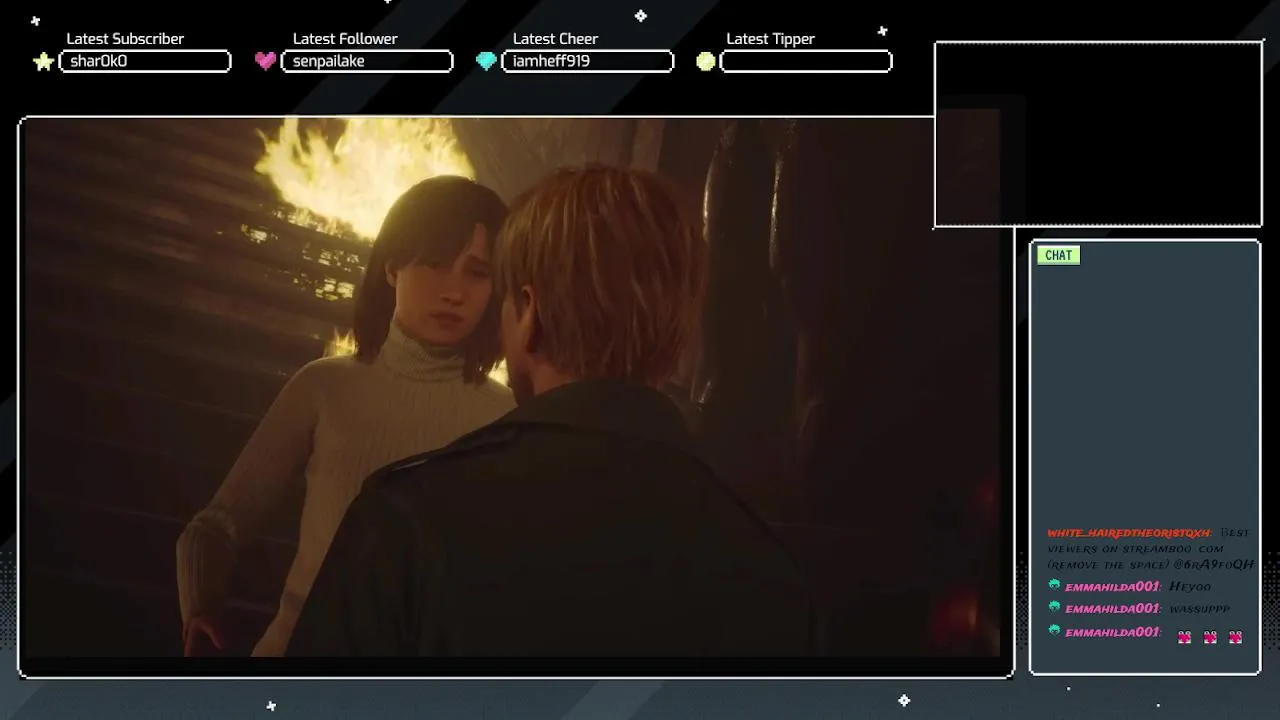Screen dimensions: 1280x720
Task: Click the game video showing two characters
Action: click(x=511, y=387)
